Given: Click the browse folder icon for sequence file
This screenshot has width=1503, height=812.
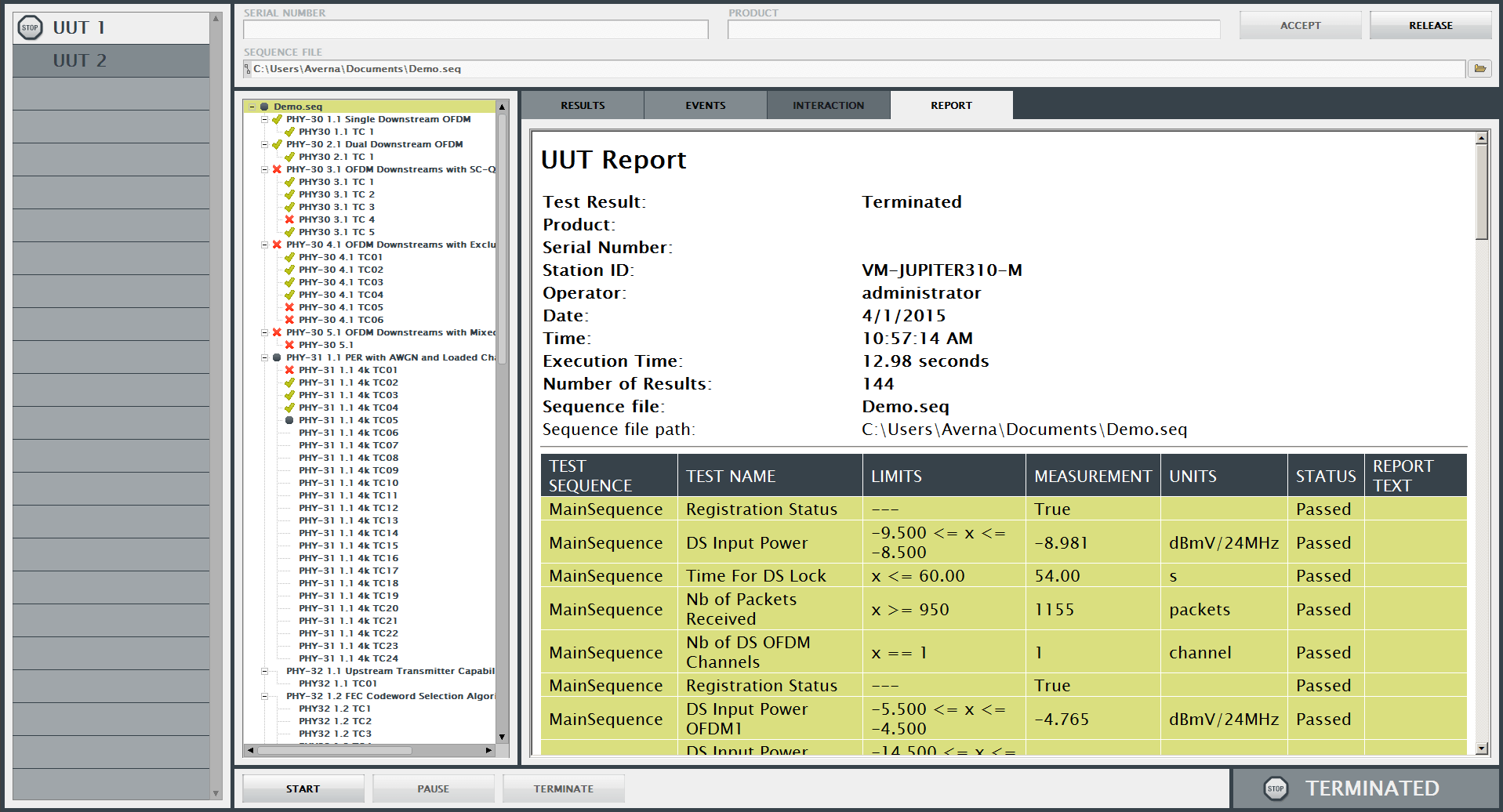Looking at the screenshot, I should point(1479,69).
